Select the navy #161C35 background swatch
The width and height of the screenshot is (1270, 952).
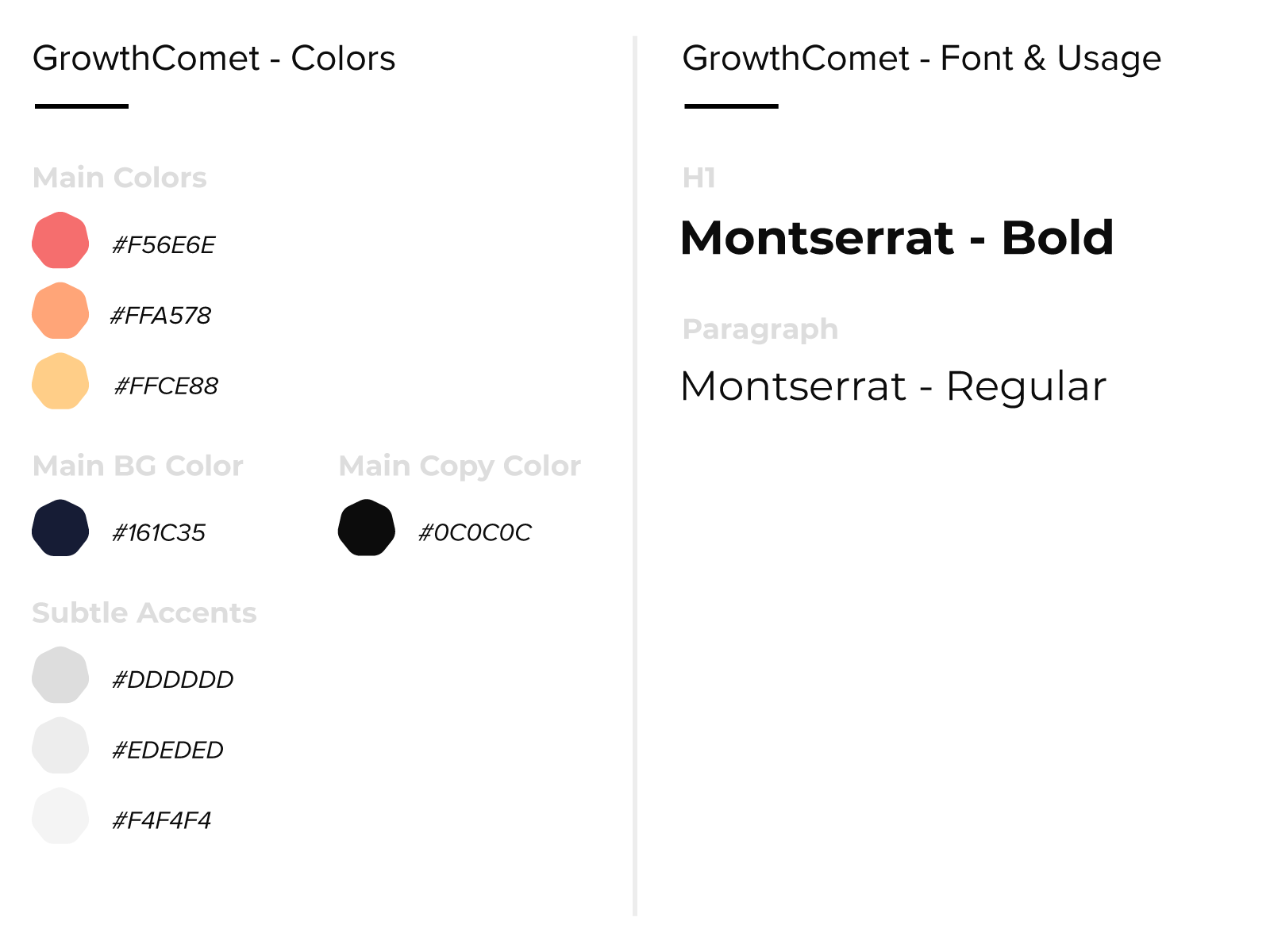click(x=60, y=528)
